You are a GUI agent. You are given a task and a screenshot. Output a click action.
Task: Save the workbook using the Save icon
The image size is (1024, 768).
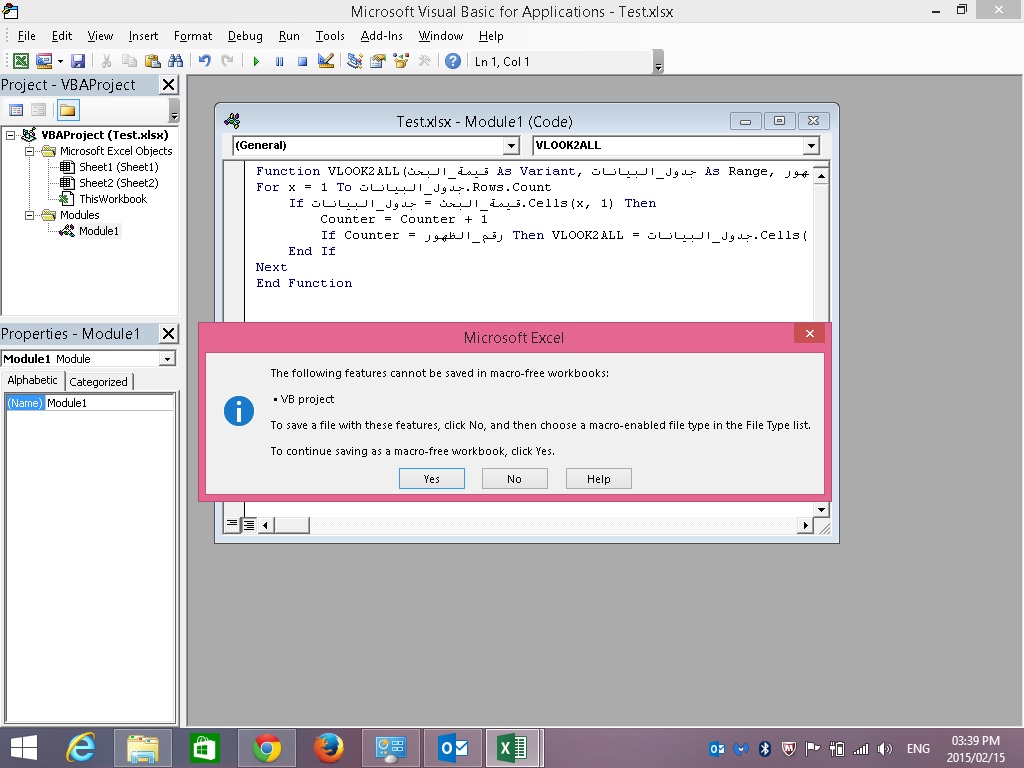click(x=78, y=61)
